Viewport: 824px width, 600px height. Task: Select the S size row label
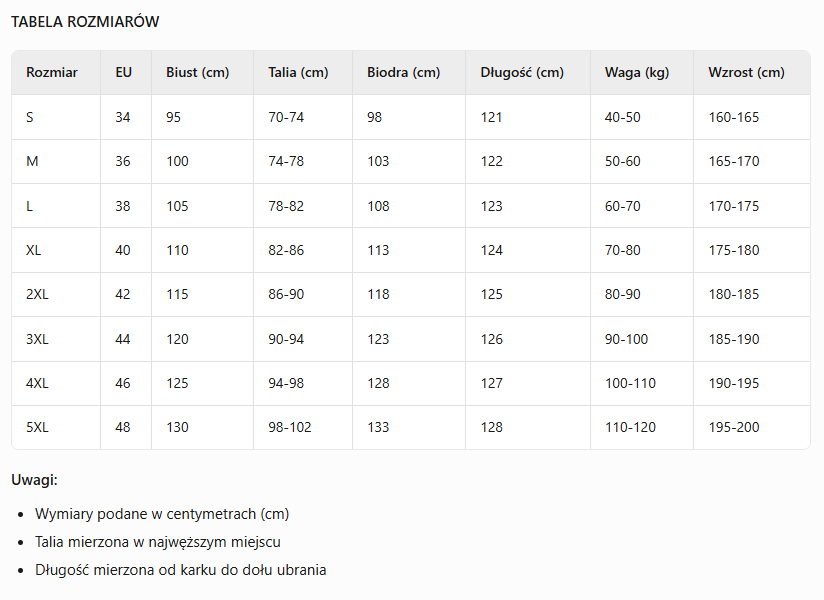coord(30,117)
